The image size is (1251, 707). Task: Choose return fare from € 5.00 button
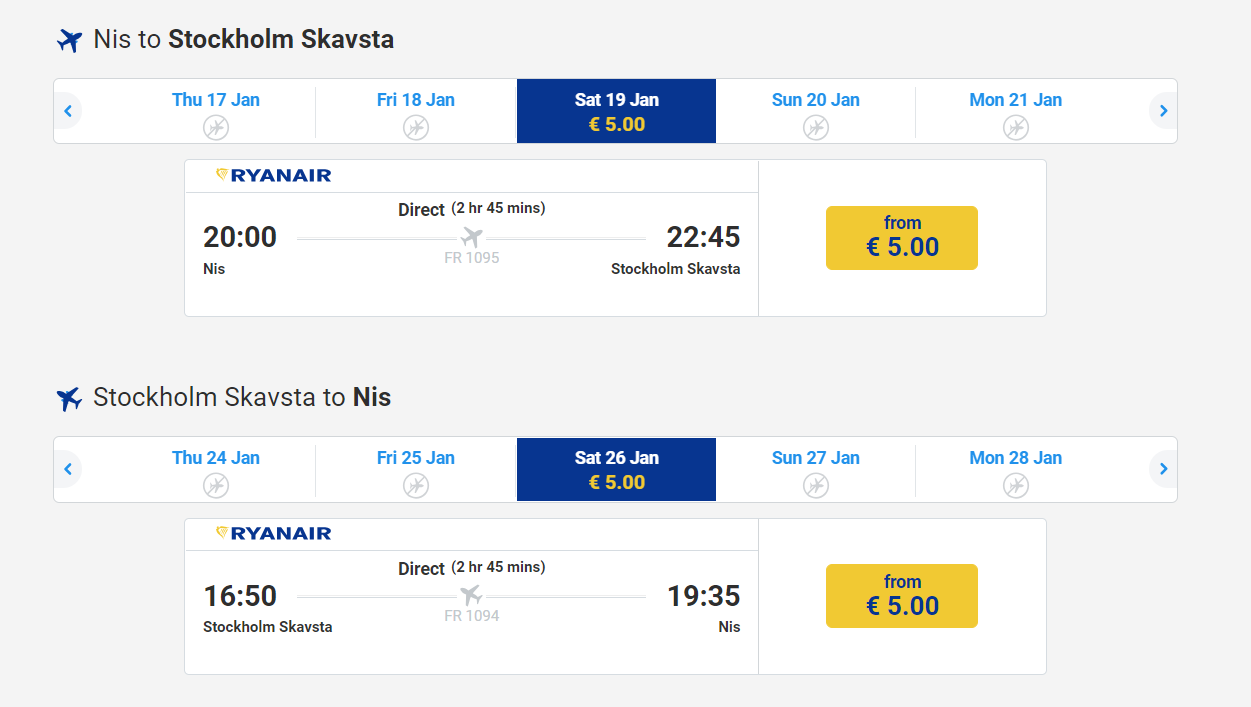tap(901, 596)
